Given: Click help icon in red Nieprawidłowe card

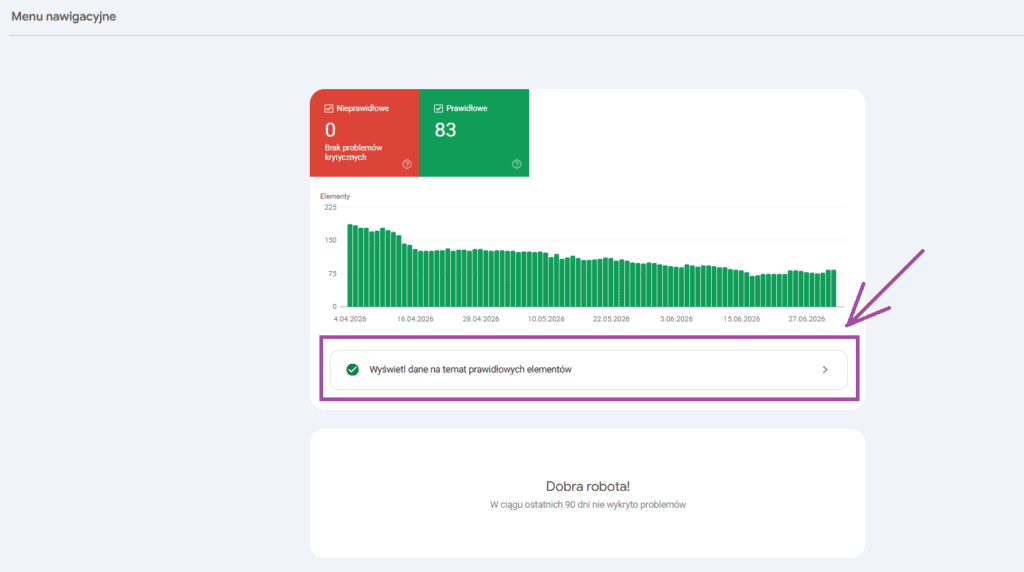Looking at the screenshot, I should pyautogui.click(x=407, y=164).
